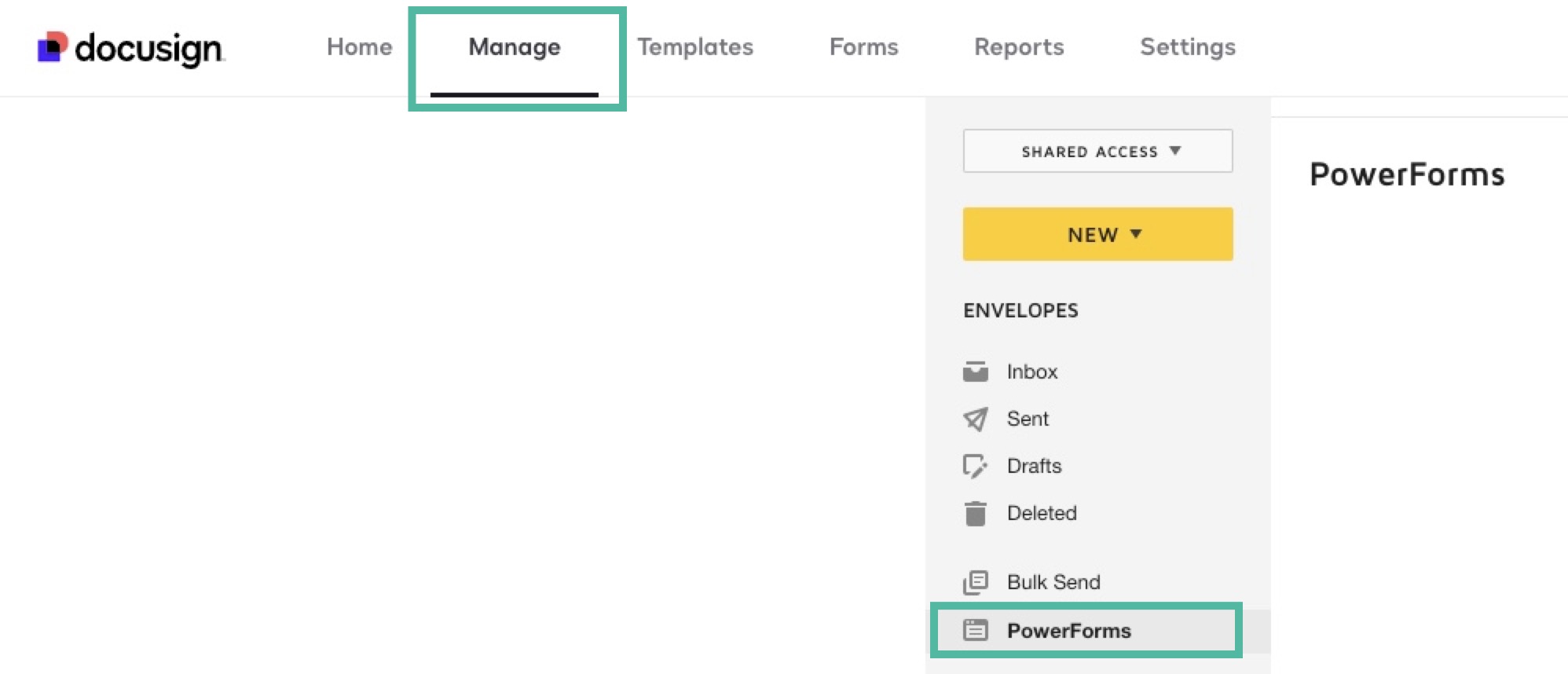The width and height of the screenshot is (1568, 674).
Task: Click the Sent paper plane icon
Action: (x=975, y=419)
